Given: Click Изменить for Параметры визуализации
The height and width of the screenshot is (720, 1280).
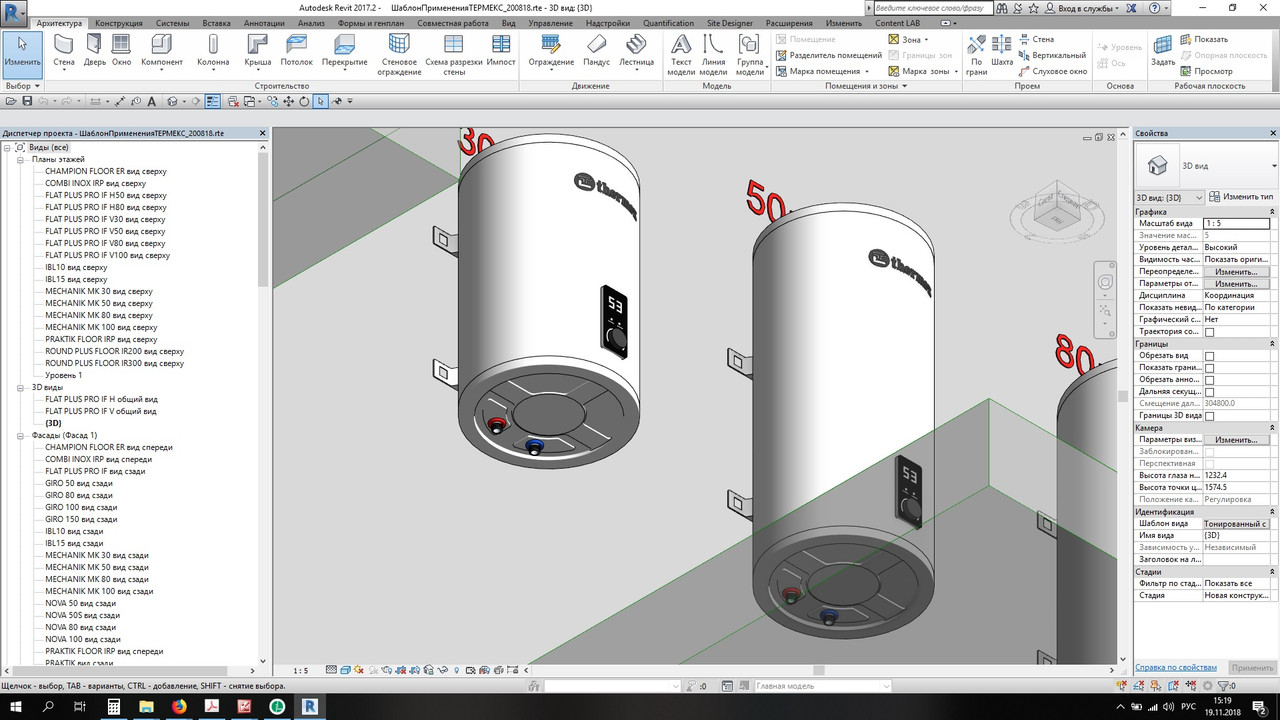Looking at the screenshot, I should [x=1236, y=440].
